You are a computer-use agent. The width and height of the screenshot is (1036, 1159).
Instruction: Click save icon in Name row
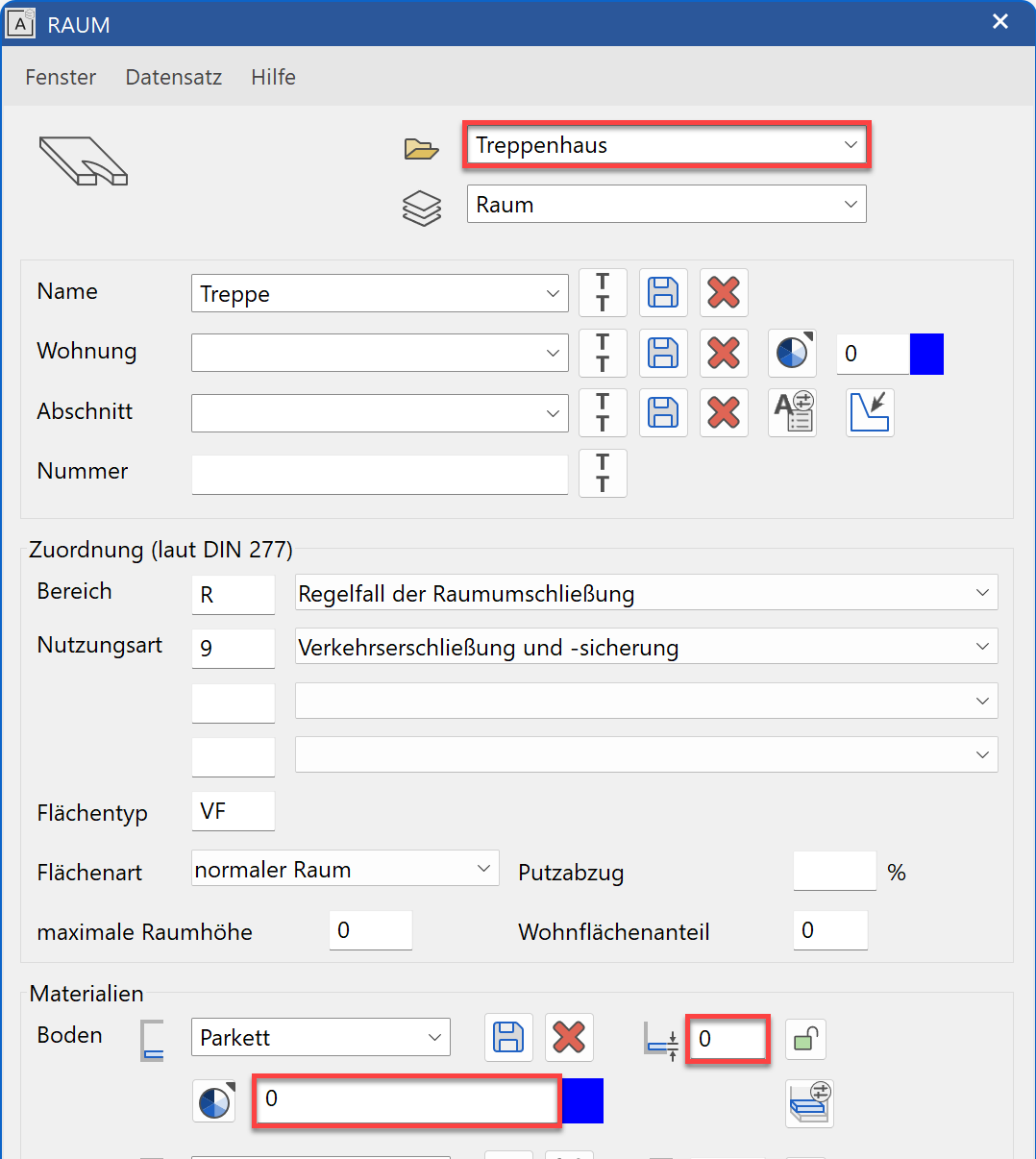[x=663, y=293]
